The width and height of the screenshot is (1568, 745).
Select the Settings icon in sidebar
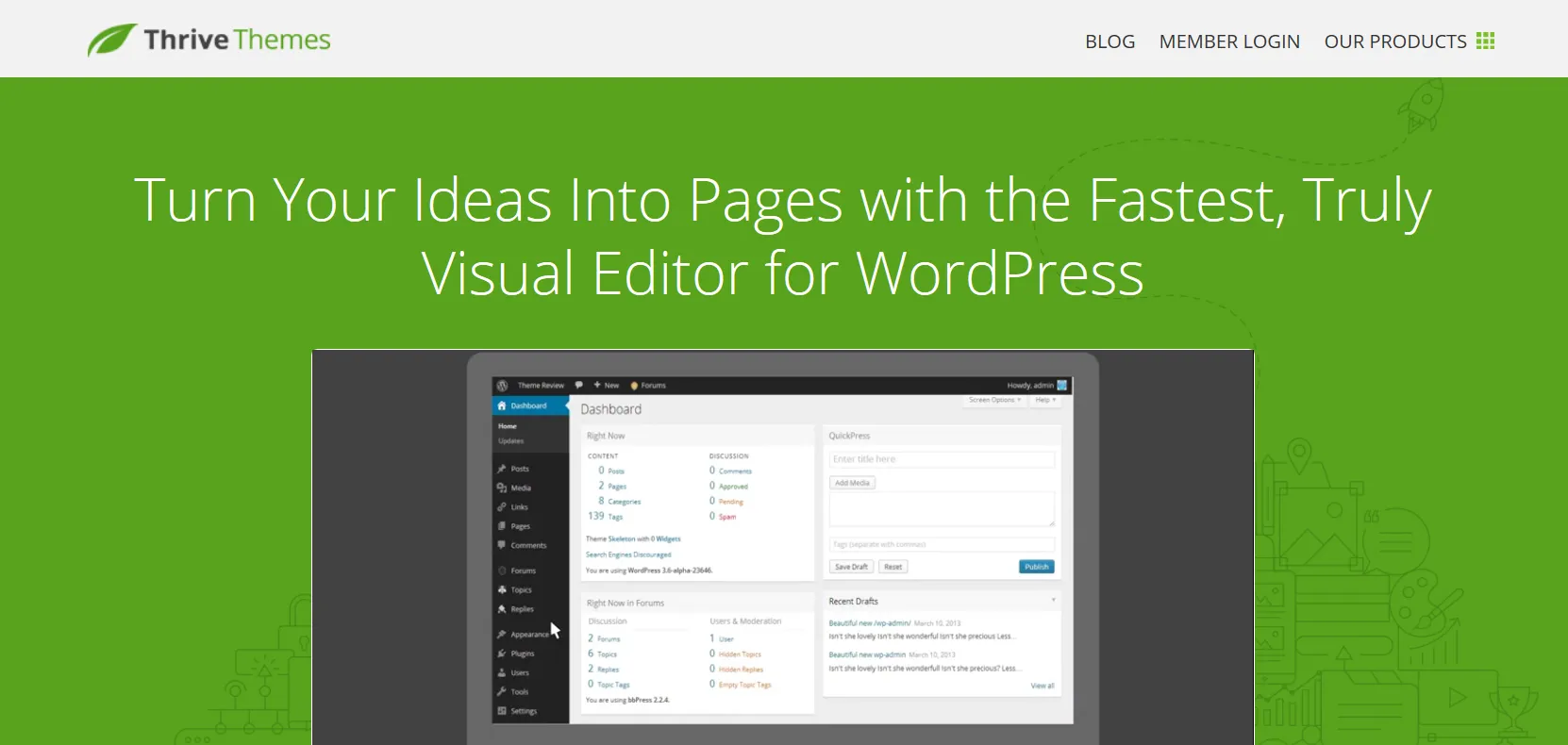pos(502,711)
